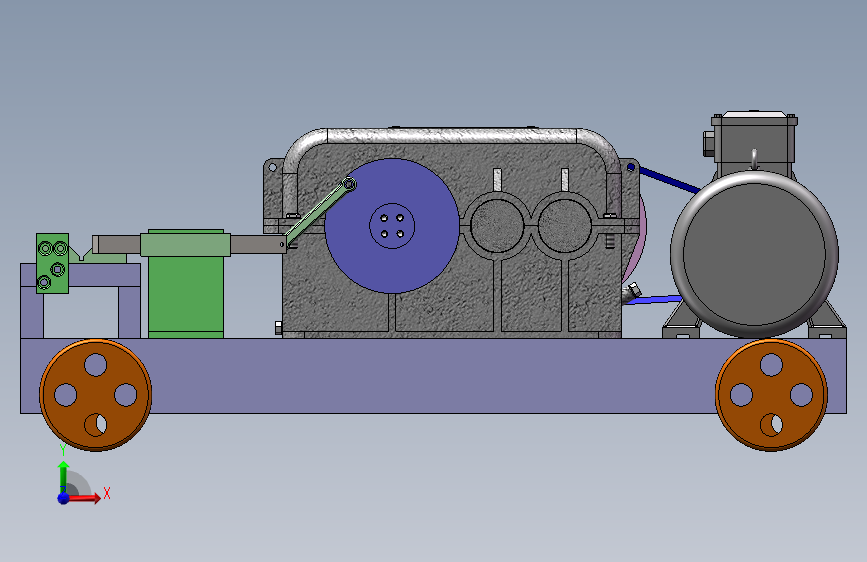Select the dark green support block under the sleeve

click(x=186, y=296)
